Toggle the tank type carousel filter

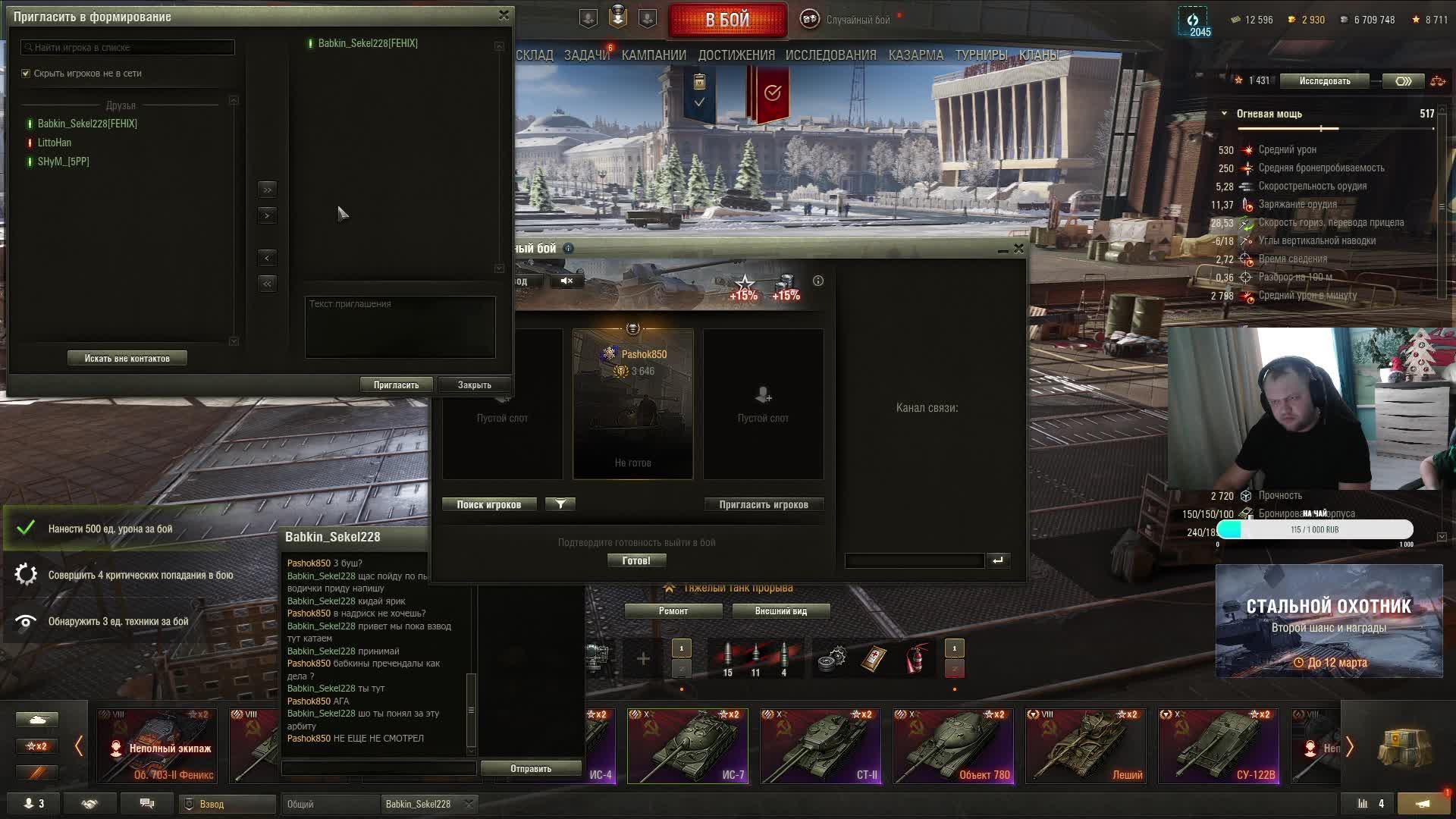[x=36, y=719]
